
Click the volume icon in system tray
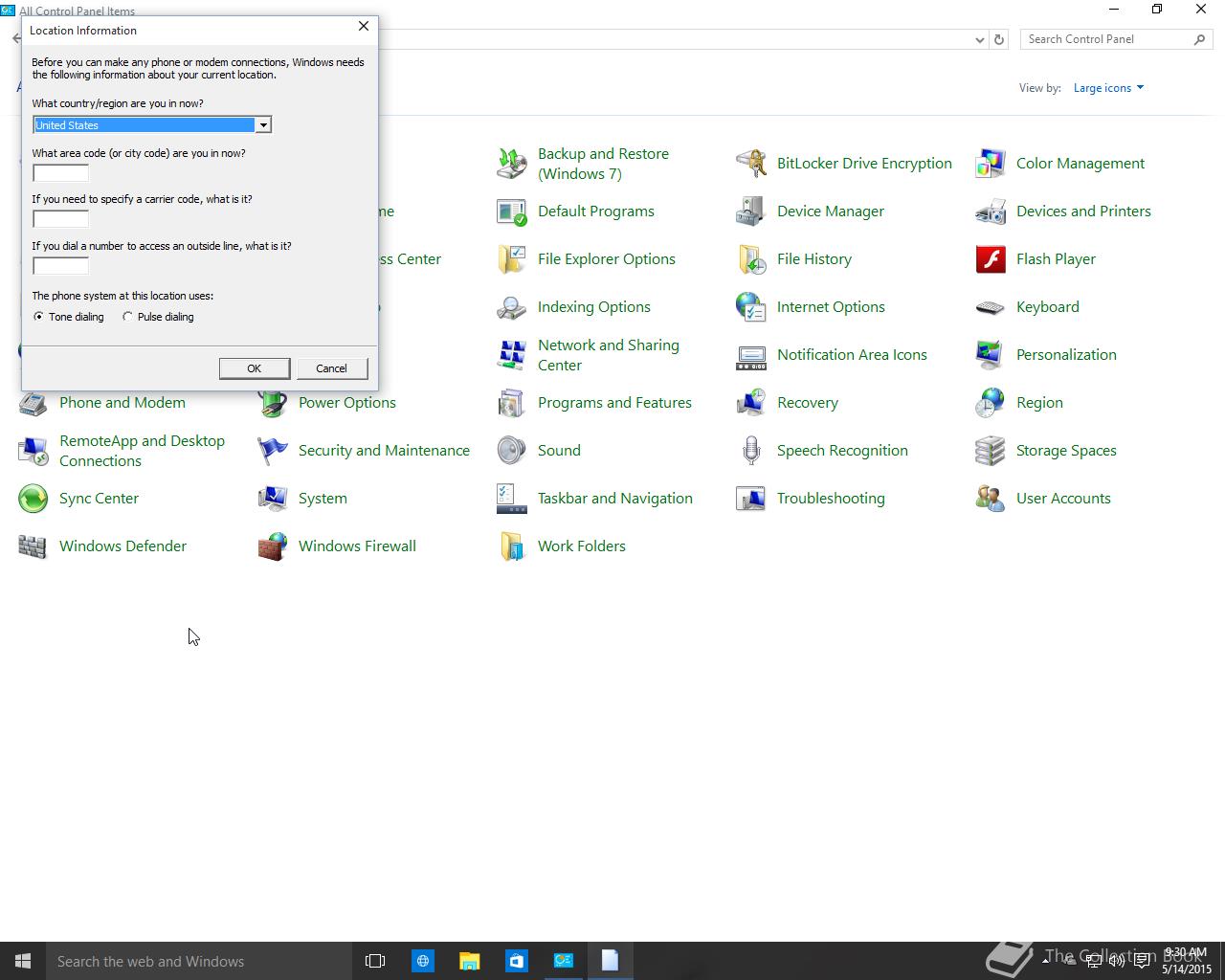pyautogui.click(x=1117, y=961)
